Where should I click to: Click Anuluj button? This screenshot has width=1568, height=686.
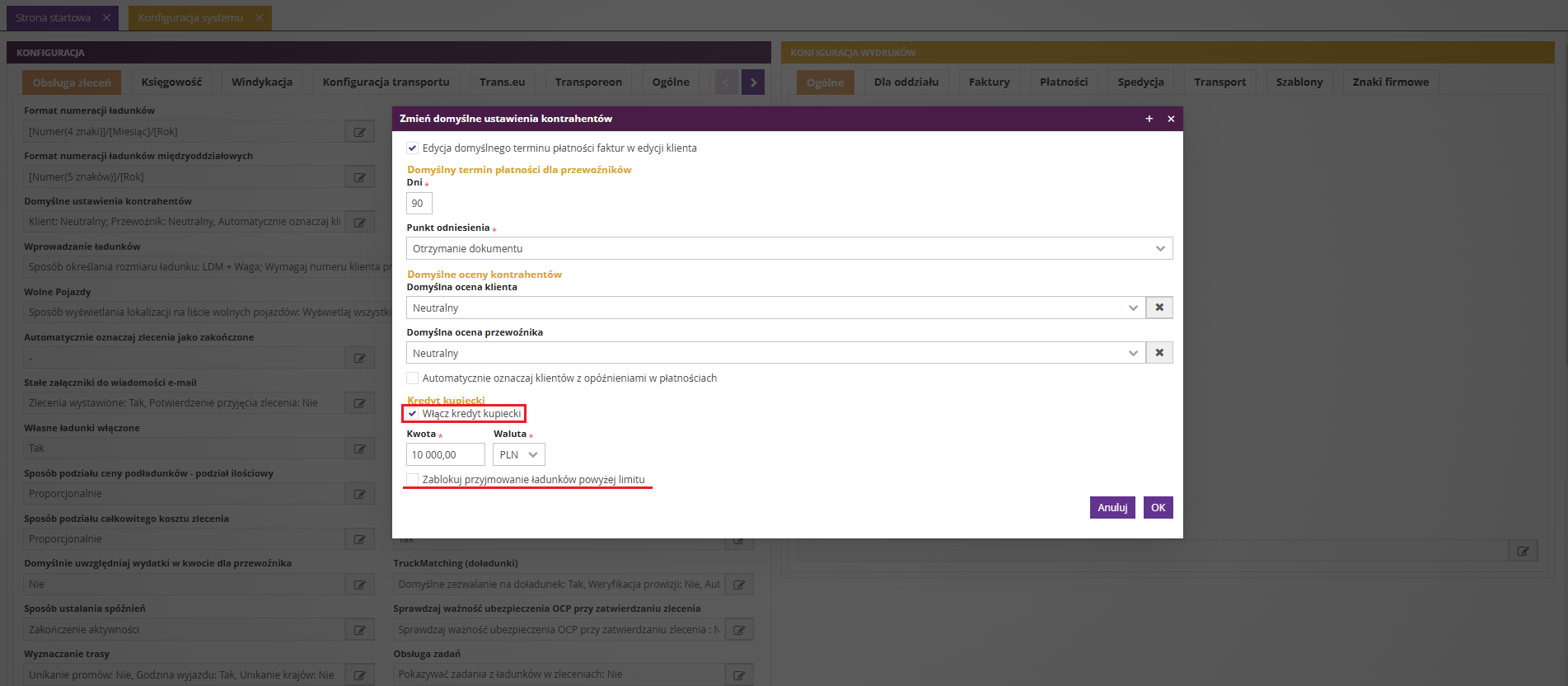[1112, 508]
